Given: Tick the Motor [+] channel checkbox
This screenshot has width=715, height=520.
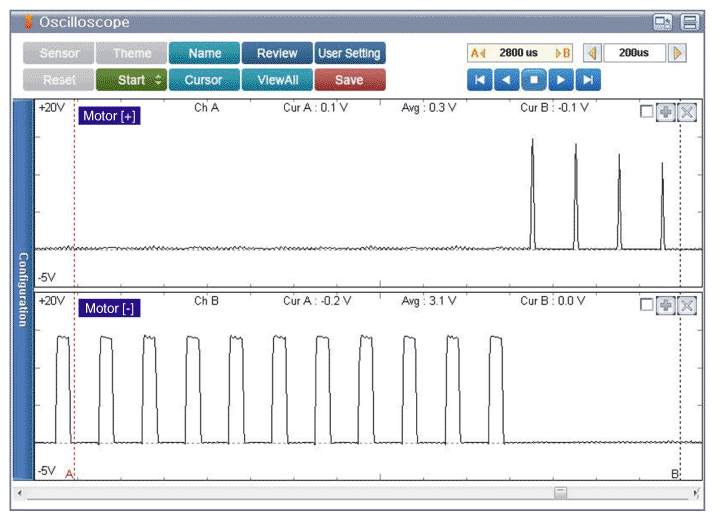Looking at the screenshot, I should (x=646, y=112).
